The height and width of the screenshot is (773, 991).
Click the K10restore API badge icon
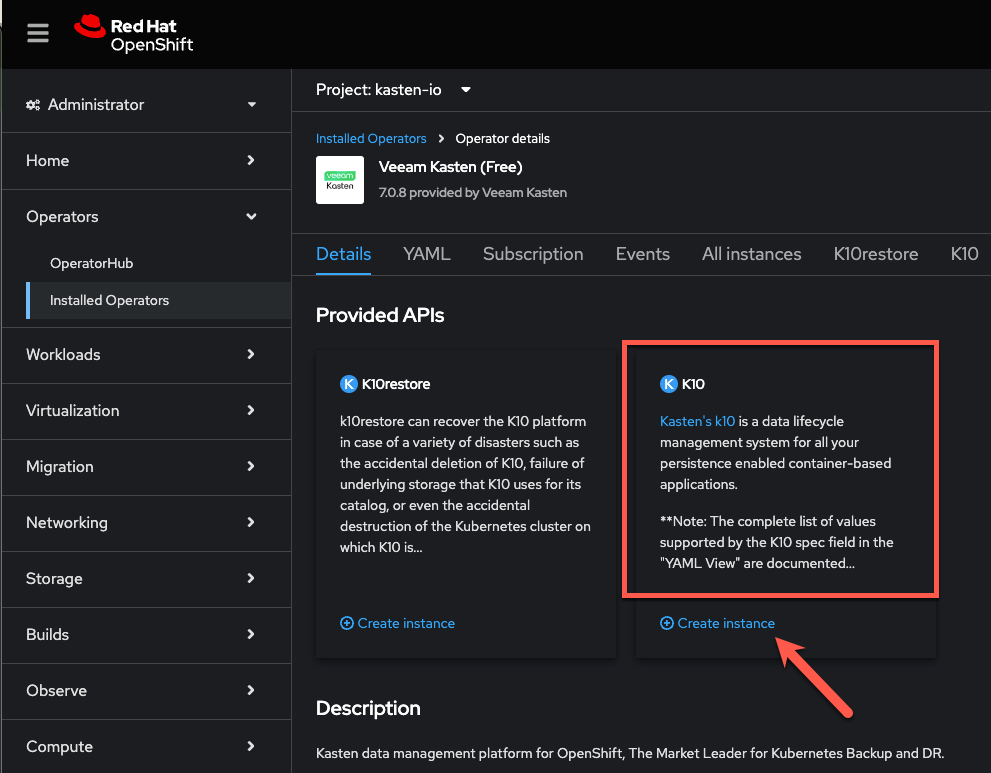pyautogui.click(x=349, y=384)
